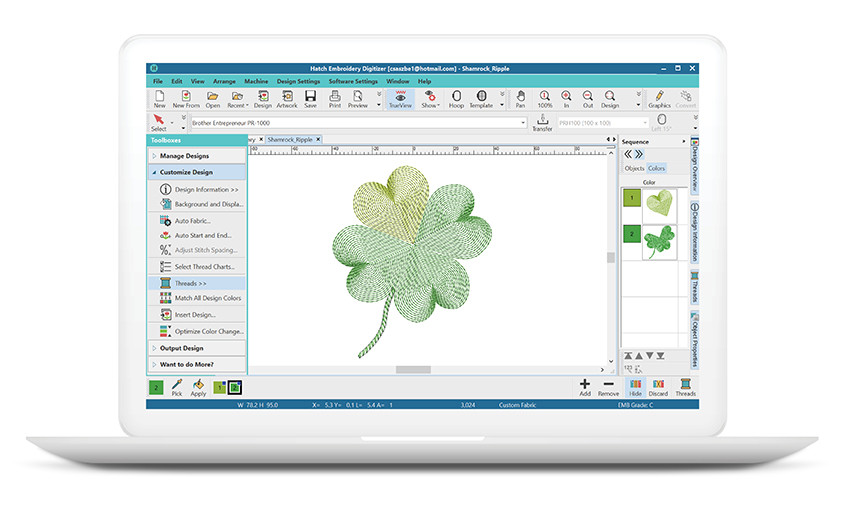This screenshot has height=506, width=844.
Task: Select the Pan tool
Action: (519, 99)
